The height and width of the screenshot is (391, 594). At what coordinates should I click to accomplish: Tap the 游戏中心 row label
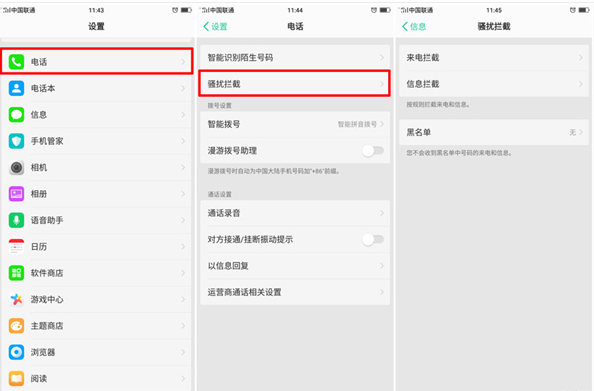(x=47, y=299)
